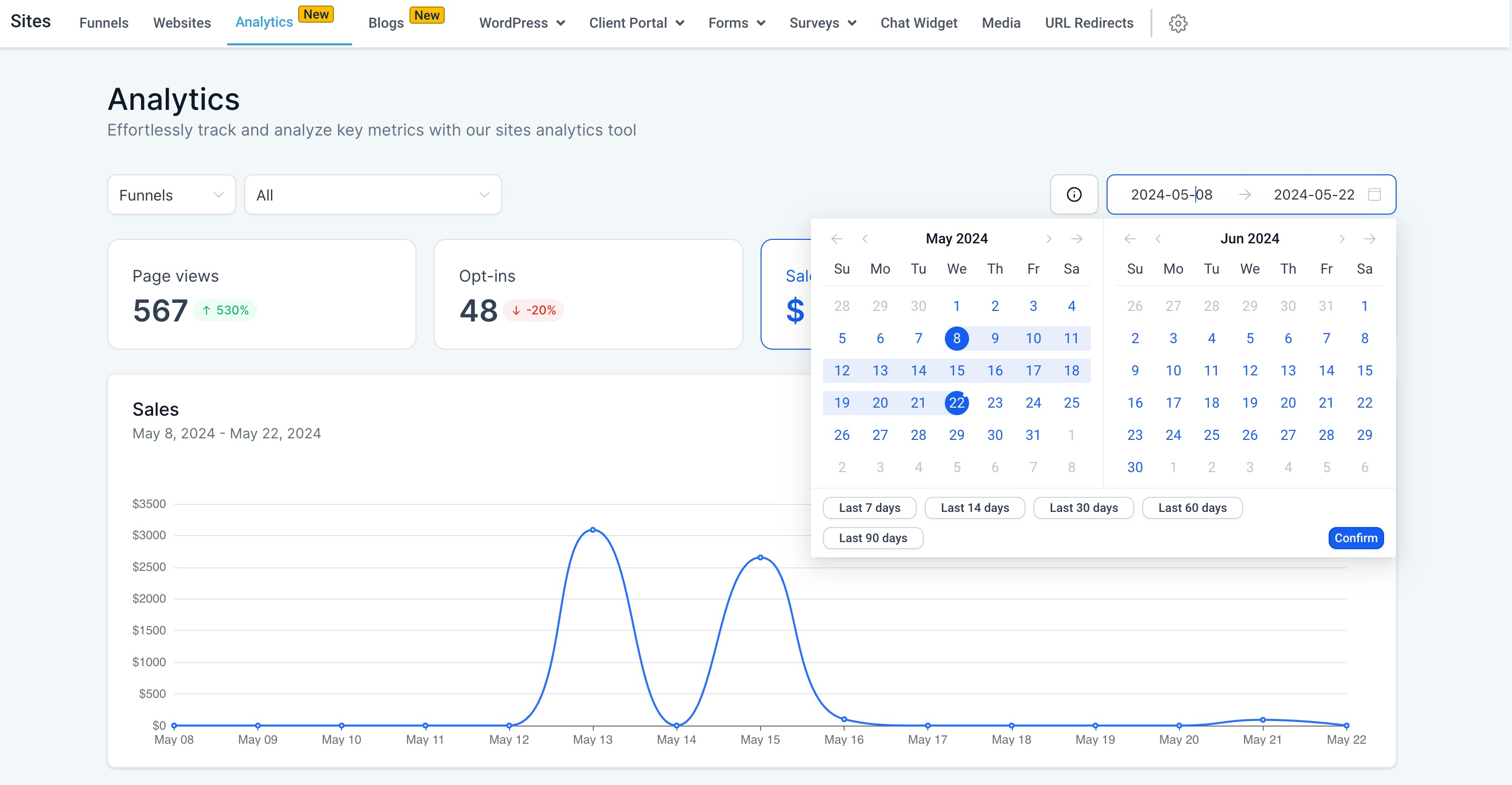Image resolution: width=1512 pixels, height=785 pixels.
Task: Click next month arrow in May calendar
Action: (x=1049, y=238)
